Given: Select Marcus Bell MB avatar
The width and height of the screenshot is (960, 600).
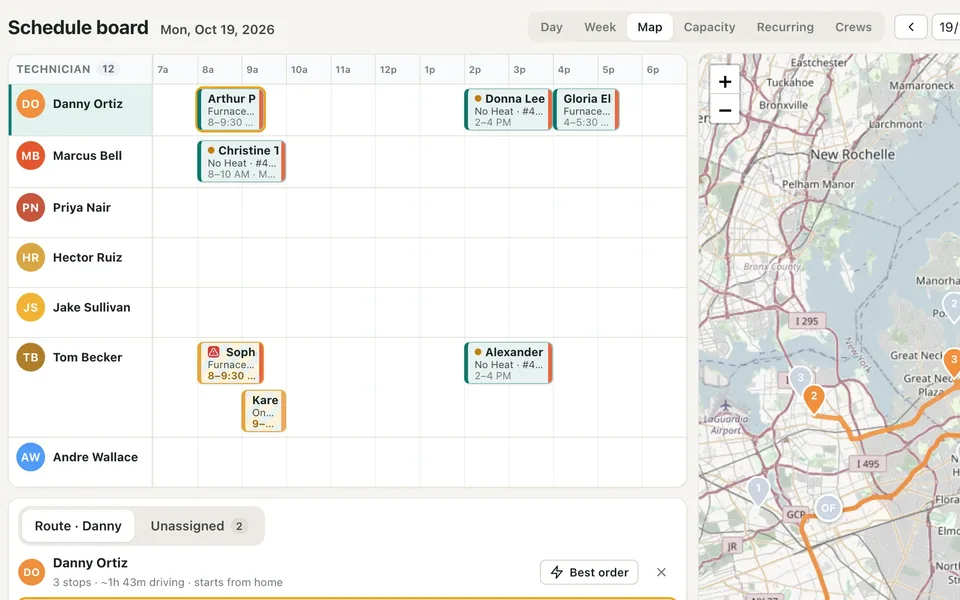Looking at the screenshot, I should pyautogui.click(x=31, y=156).
